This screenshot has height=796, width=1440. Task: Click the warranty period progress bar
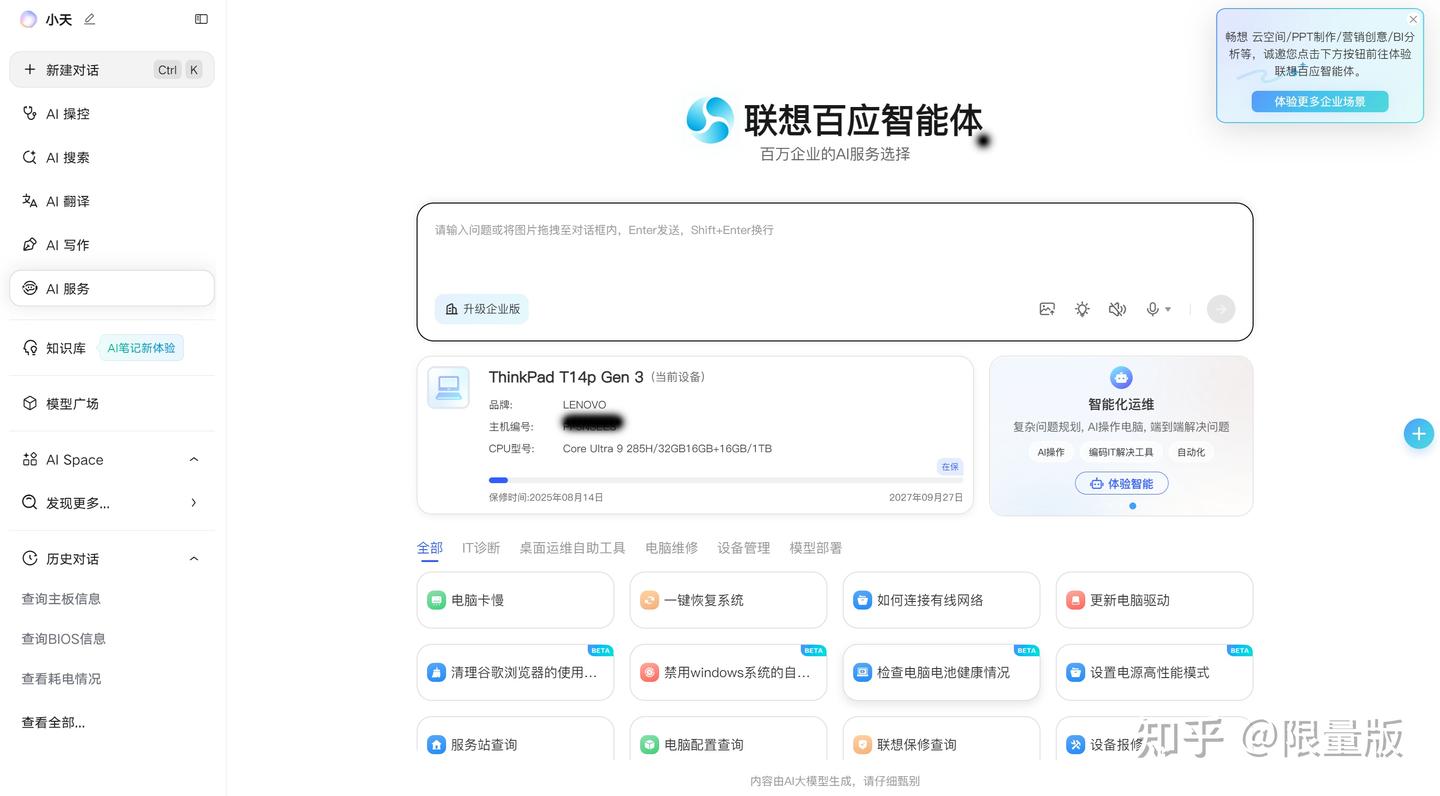click(726, 481)
